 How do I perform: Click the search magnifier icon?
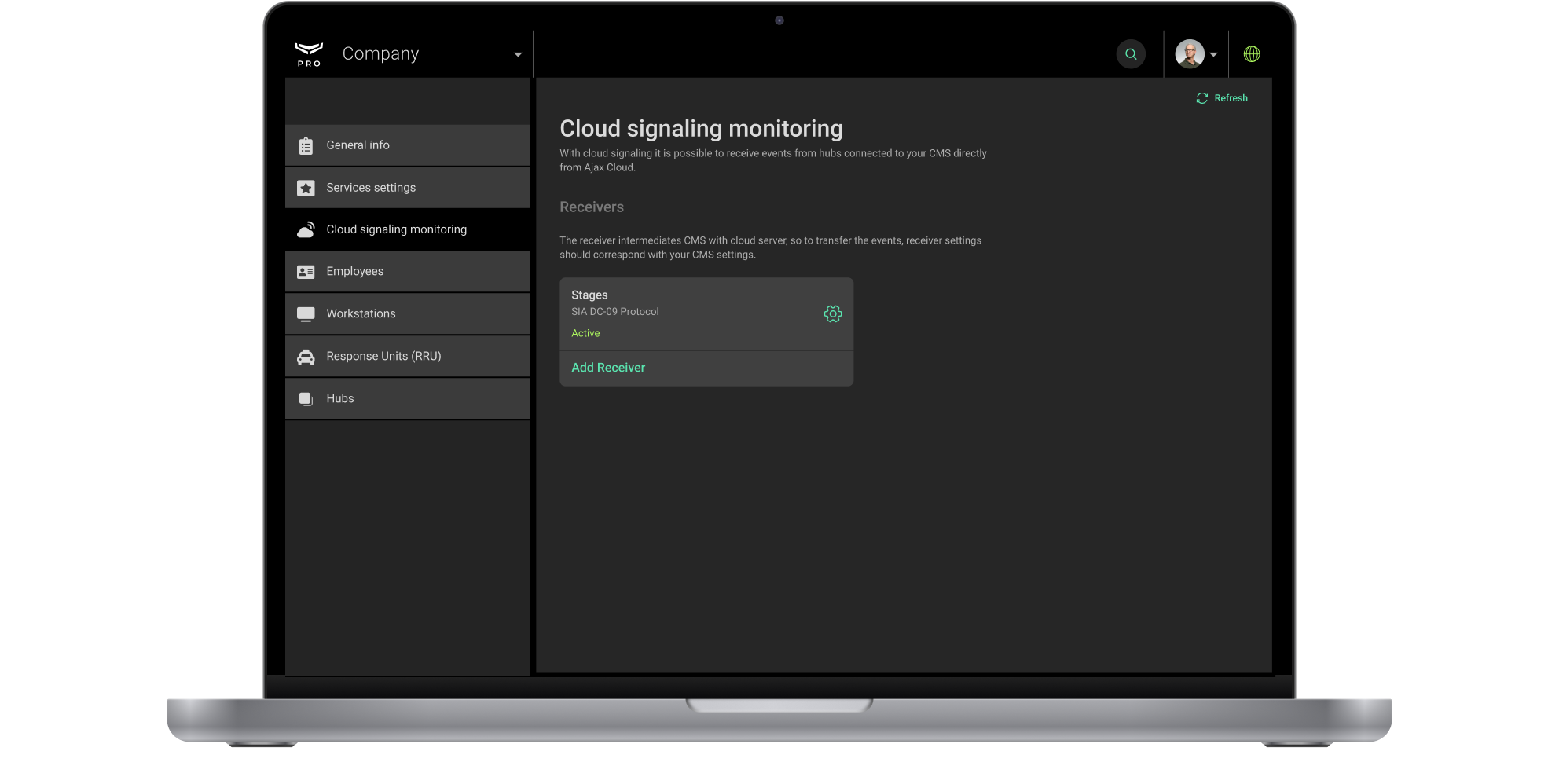pos(1131,54)
